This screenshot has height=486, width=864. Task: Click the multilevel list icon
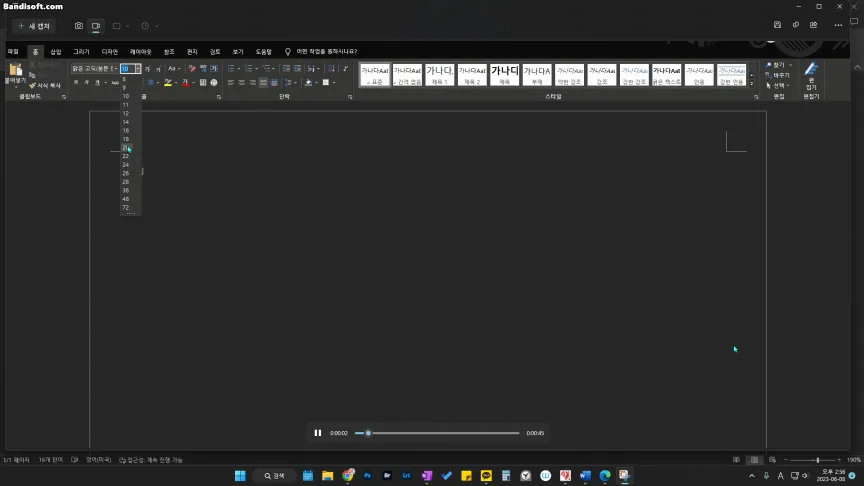point(267,68)
